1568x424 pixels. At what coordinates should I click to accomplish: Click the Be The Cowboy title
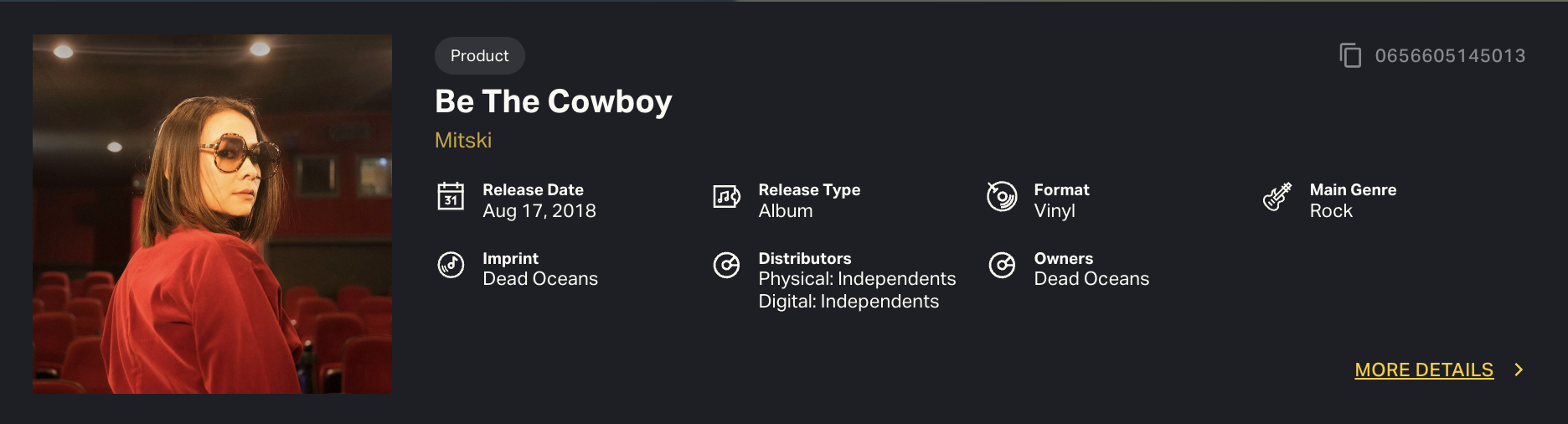pyautogui.click(x=553, y=101)
